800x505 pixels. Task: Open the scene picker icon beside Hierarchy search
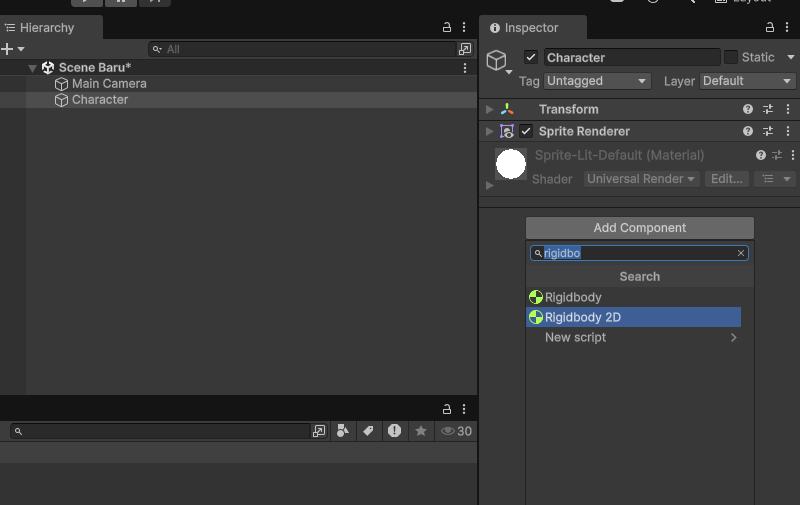465,49
